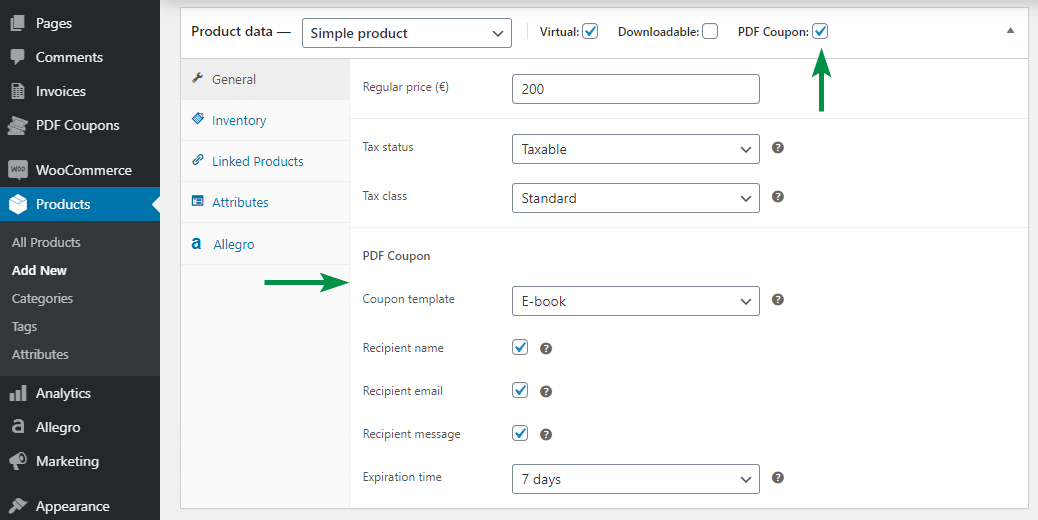The height and width of the screenshot is (520, 1038).
Task: Expand the Expiration time dropdown
Action: [x=635, y=479]
